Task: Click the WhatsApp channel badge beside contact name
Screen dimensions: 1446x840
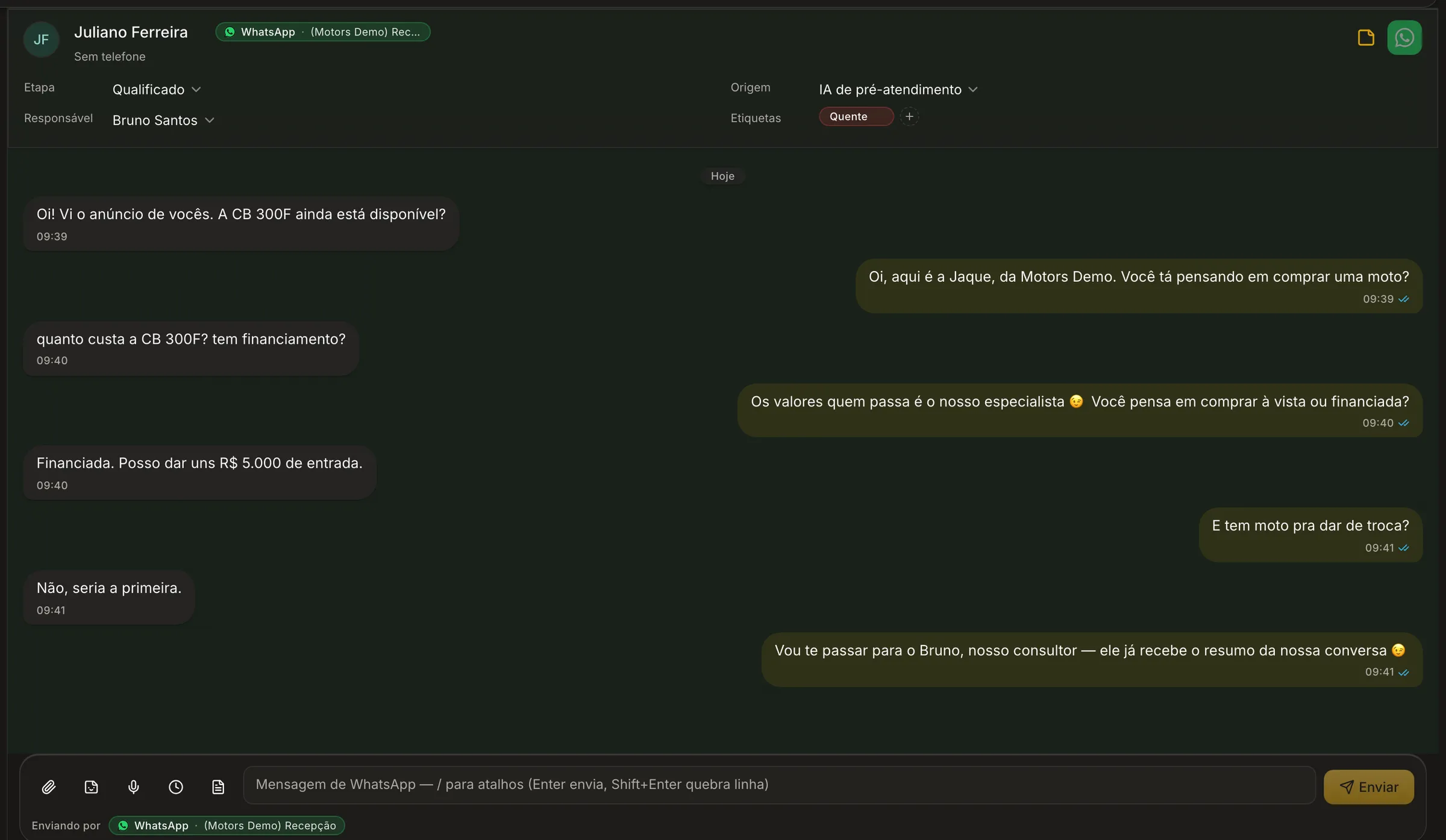Action: click(x=323, y=32)
